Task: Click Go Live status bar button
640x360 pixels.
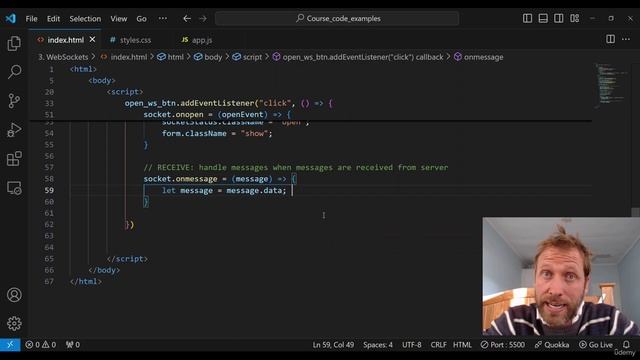Action: click(596, 344)
